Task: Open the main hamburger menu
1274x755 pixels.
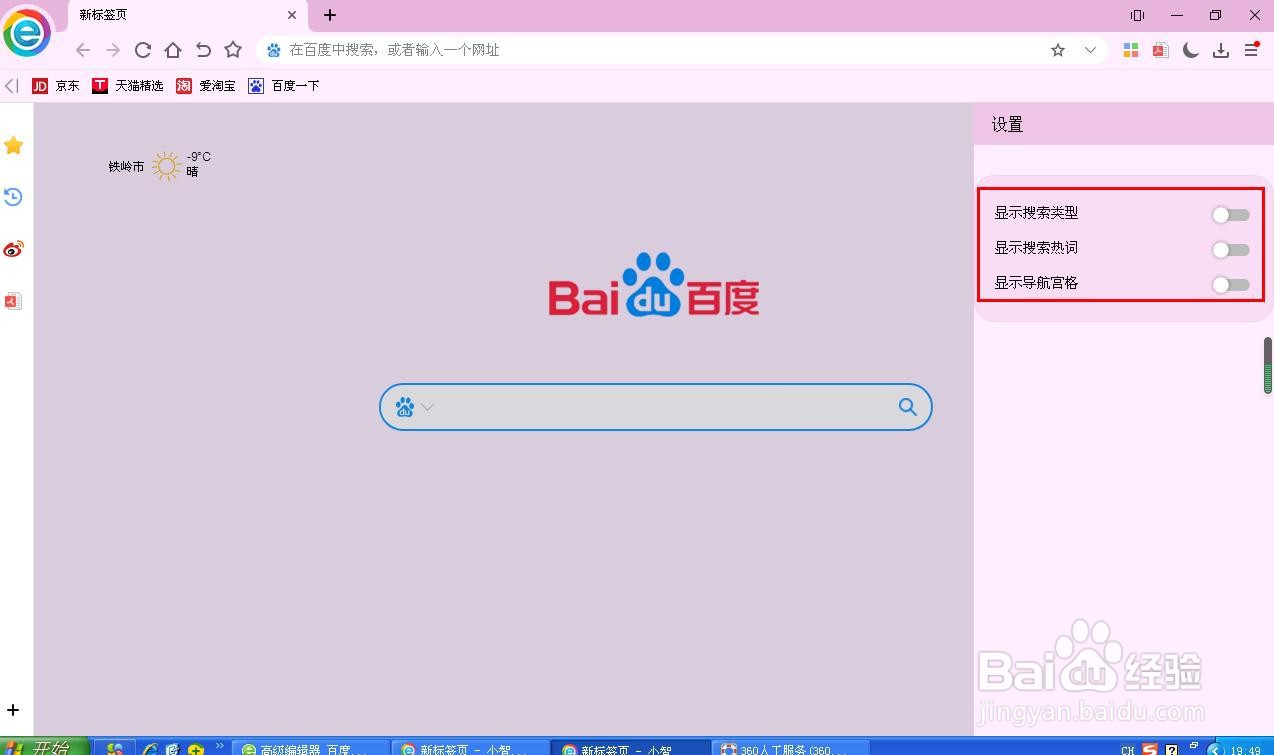Action: click(x=1251, y=50)
